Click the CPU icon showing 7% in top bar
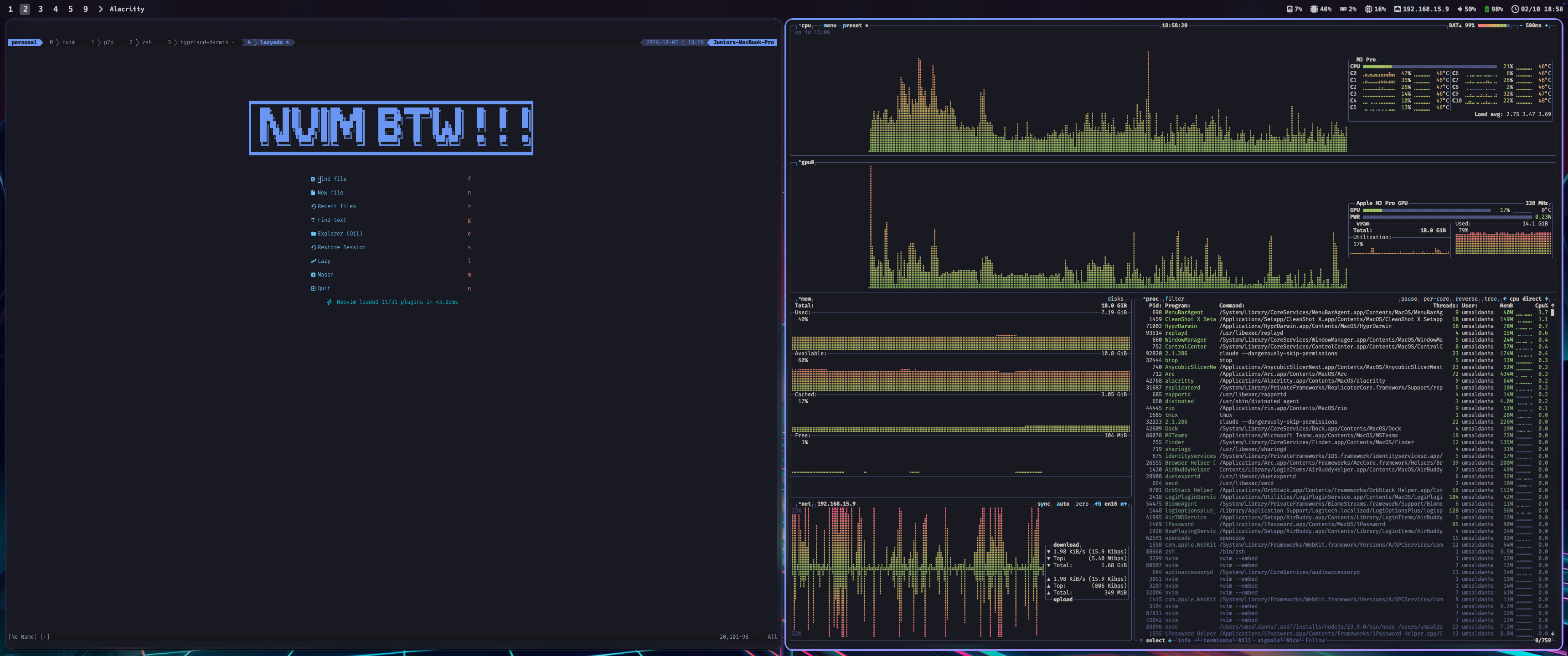Screen dimensions: 1568x656 tap(1289, 9)
